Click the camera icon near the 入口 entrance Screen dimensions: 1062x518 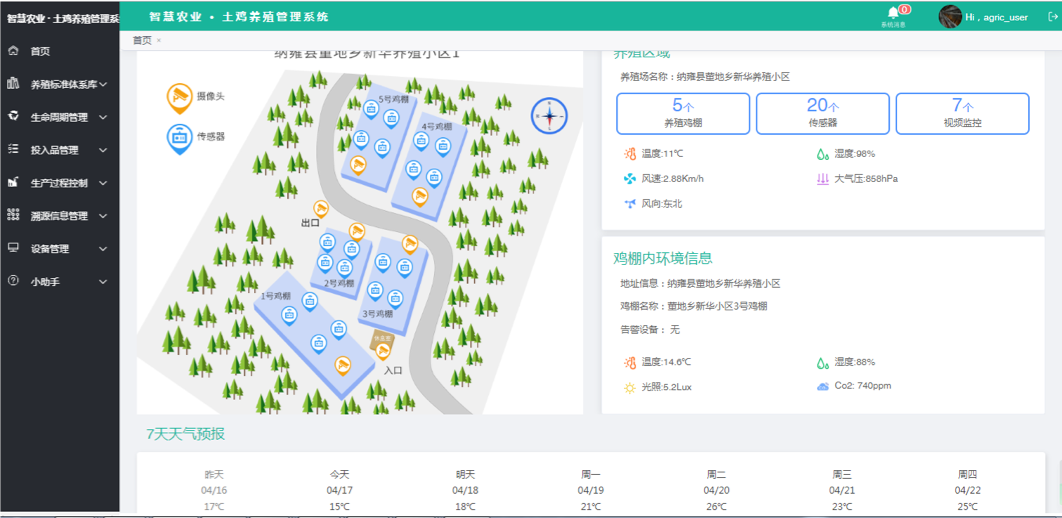click(383, 351)
